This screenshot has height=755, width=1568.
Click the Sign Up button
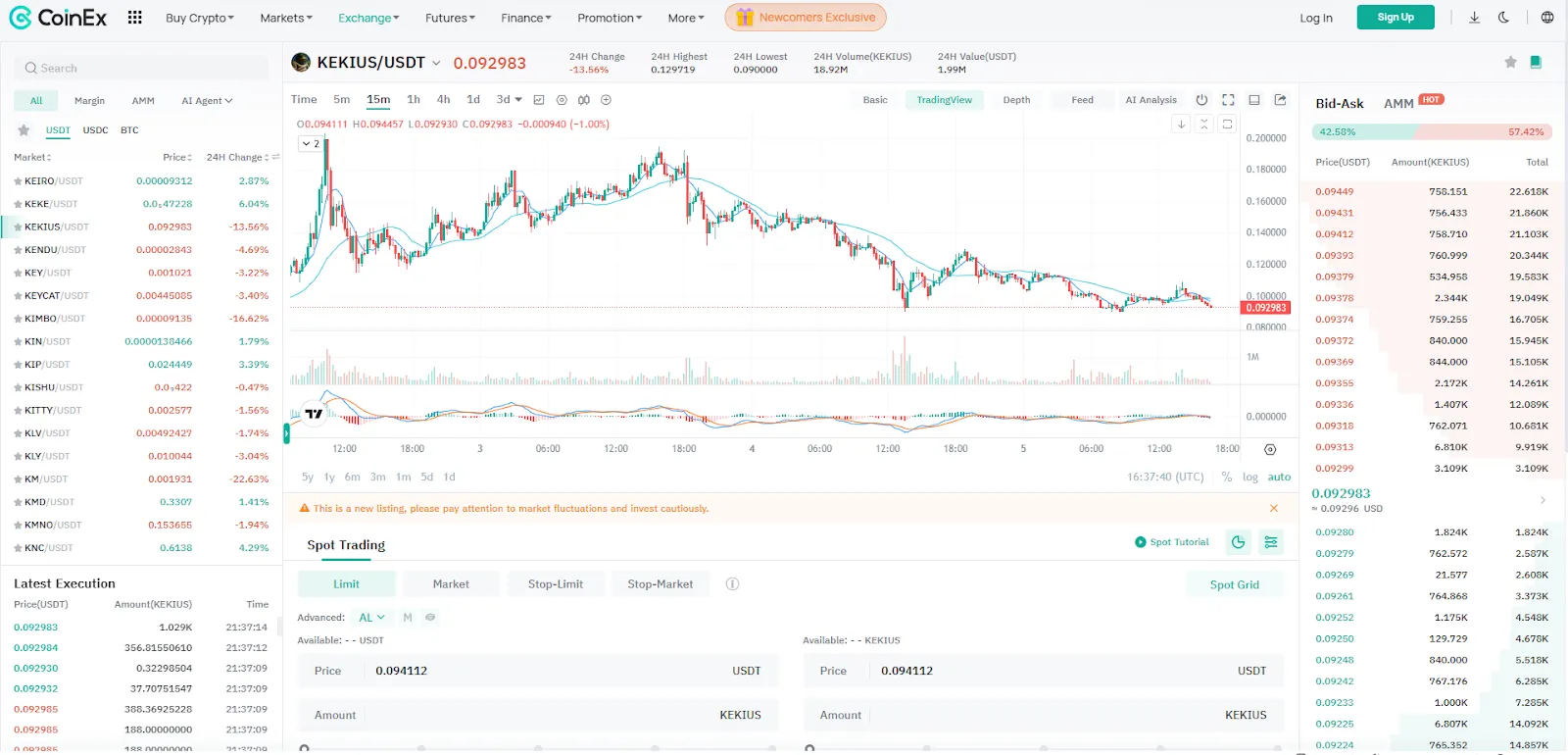tap(1396, 18)
